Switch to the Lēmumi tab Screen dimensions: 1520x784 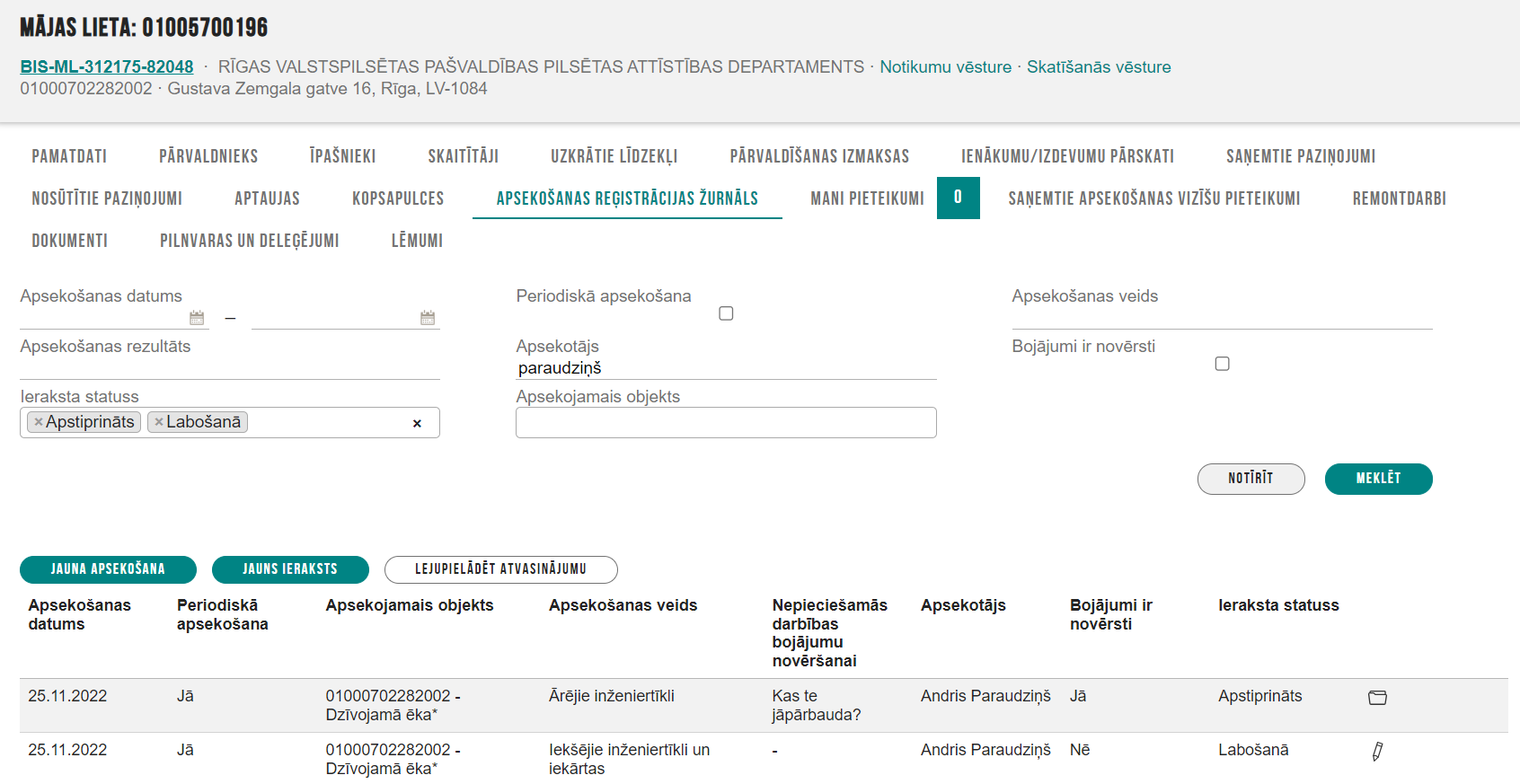coord(417,241)
